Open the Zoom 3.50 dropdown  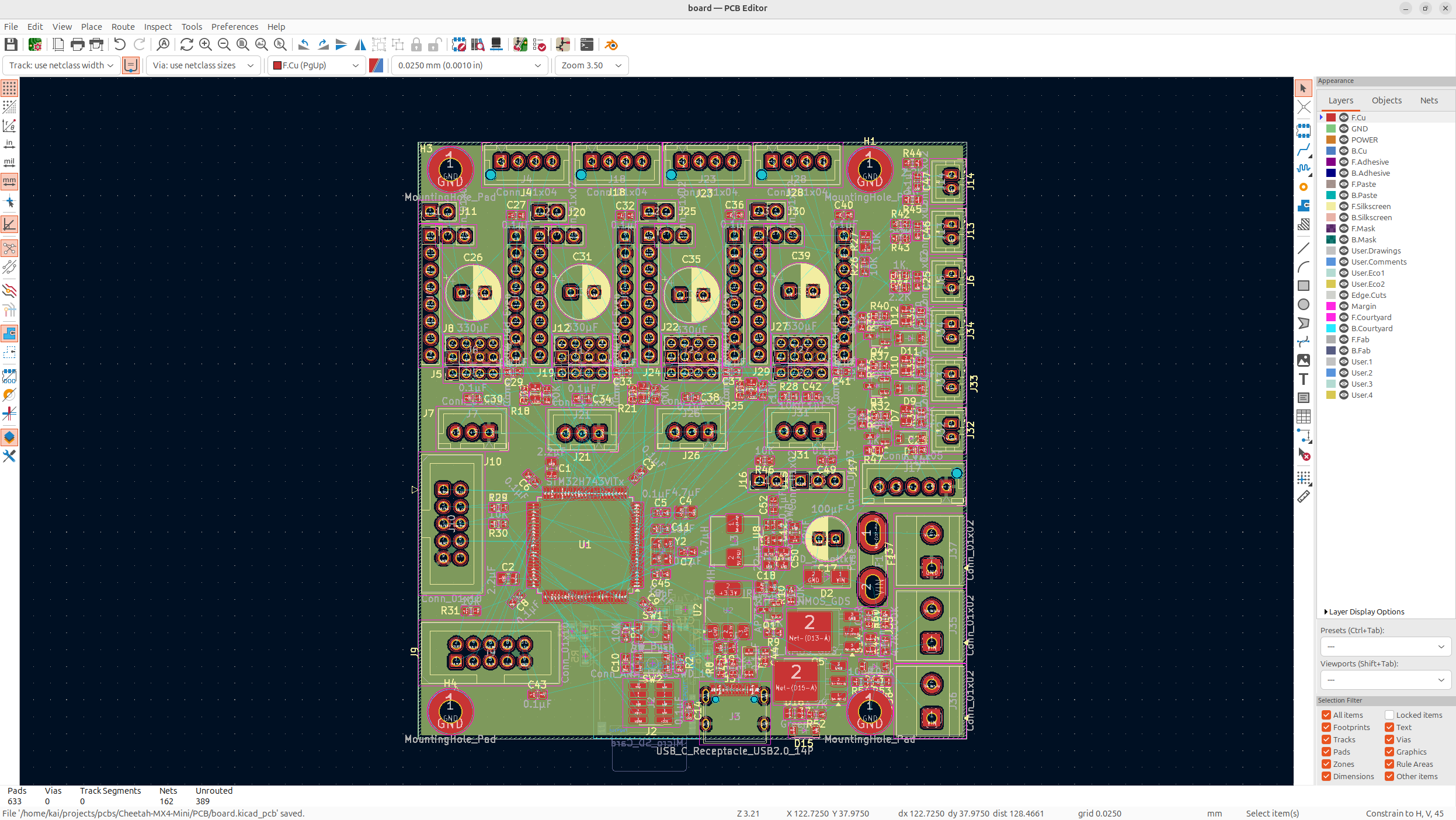[x=591, y=65]
